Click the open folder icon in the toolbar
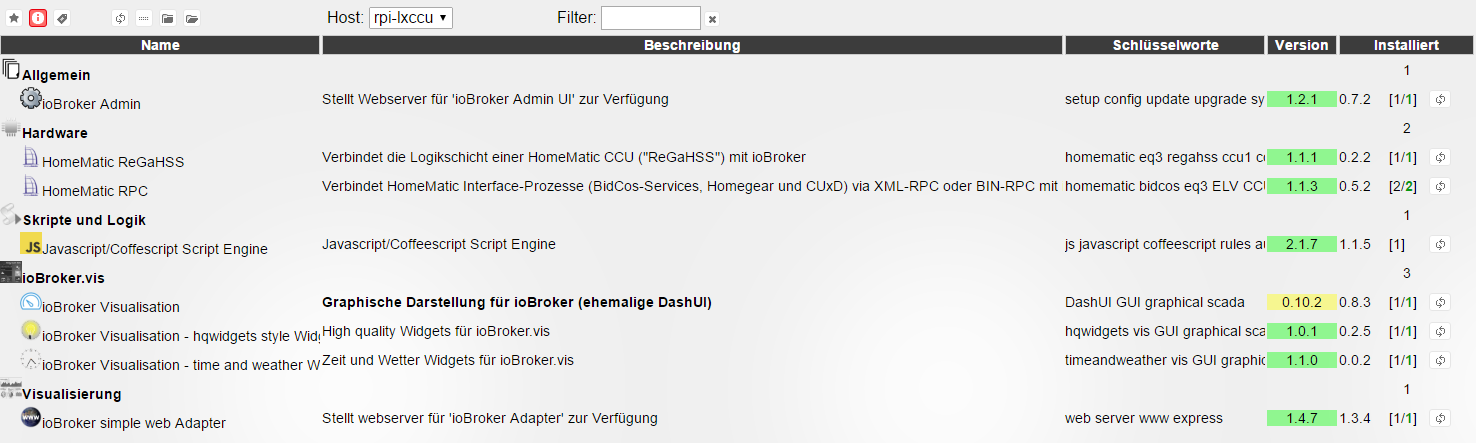 (192, 18)
